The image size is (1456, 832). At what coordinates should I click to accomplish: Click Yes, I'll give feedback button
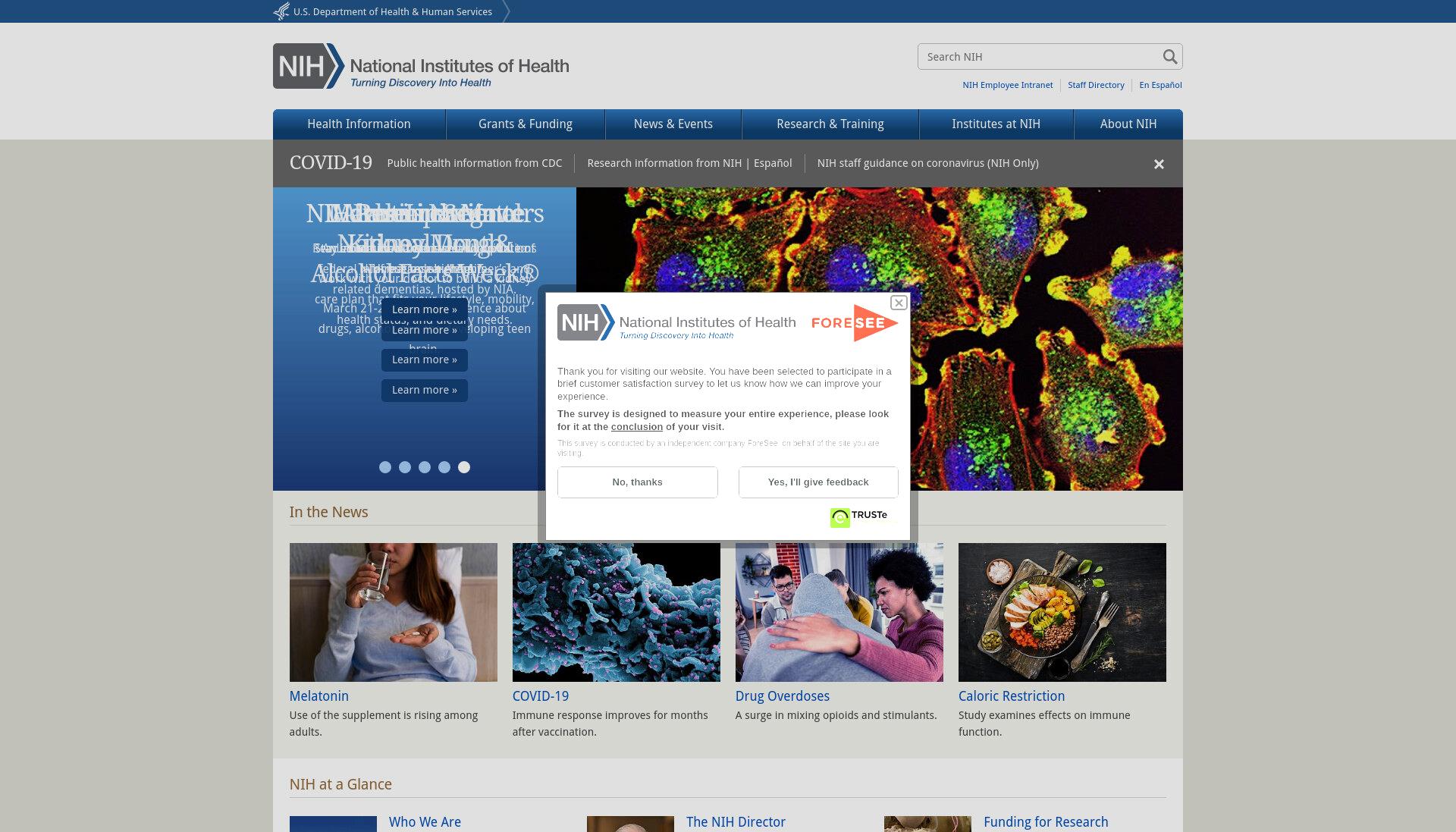818,482
